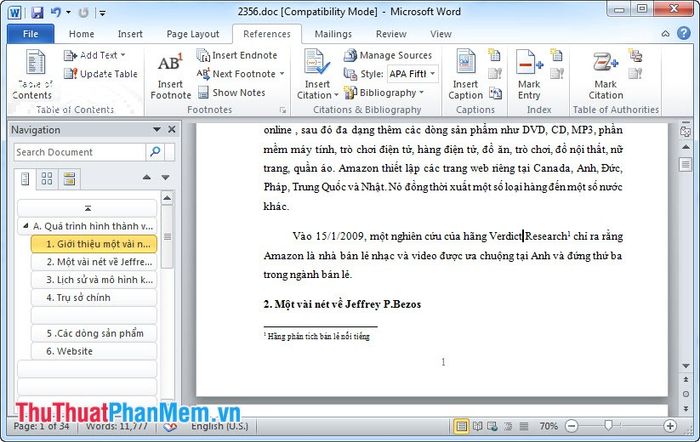Go to previous heading arrow
Screen dimensions: 700x442
146,178
